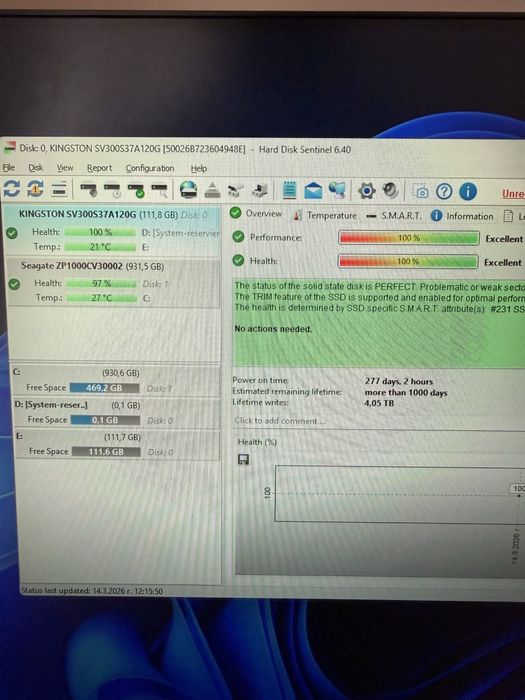Click the '277 days, 2 hours' value
Image resolution: width=525 pixels, height=700 pixels.
[x=399, y=381]
